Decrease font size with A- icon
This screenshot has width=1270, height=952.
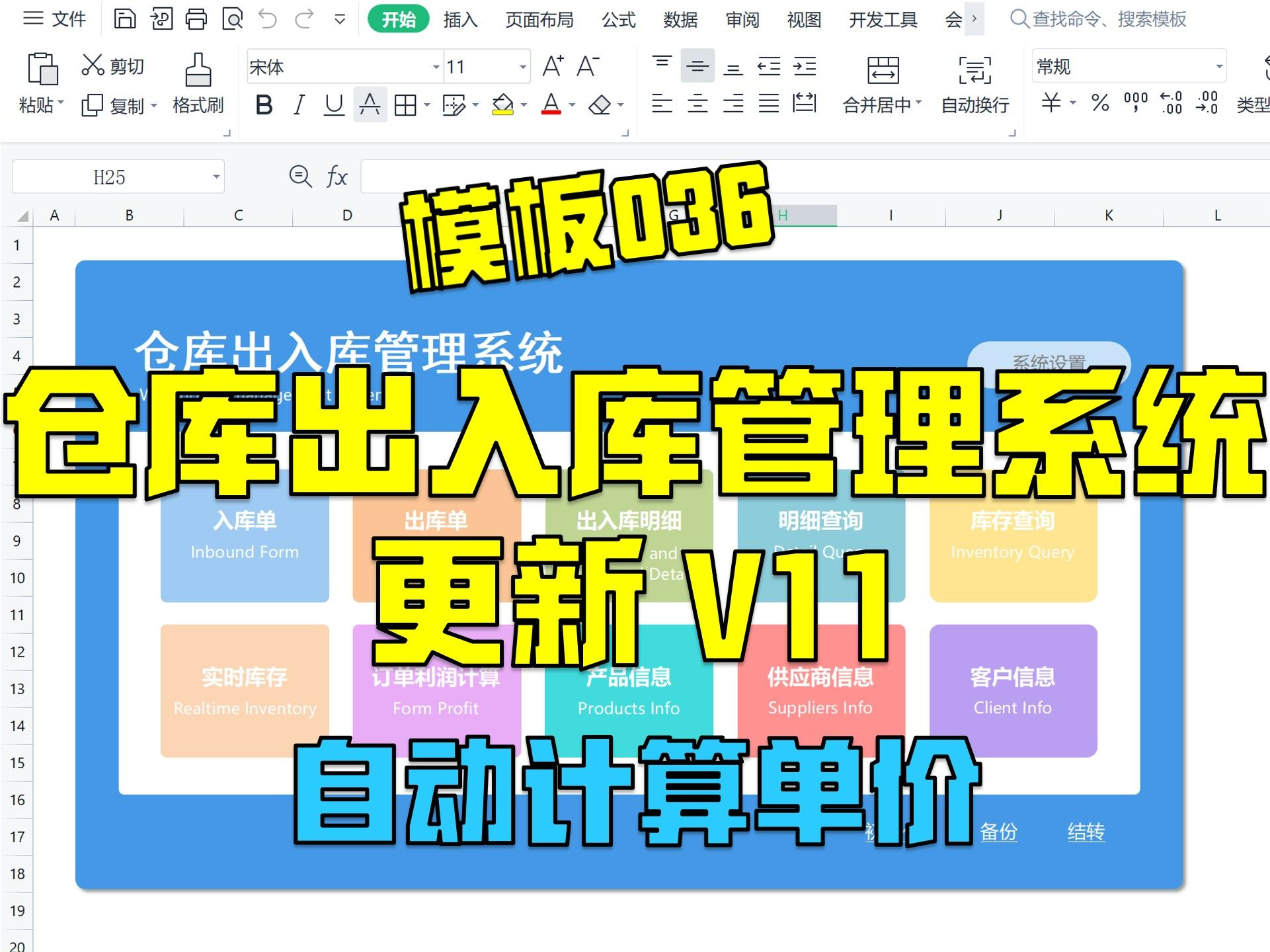pyautogui.click(x=587, y=66)
